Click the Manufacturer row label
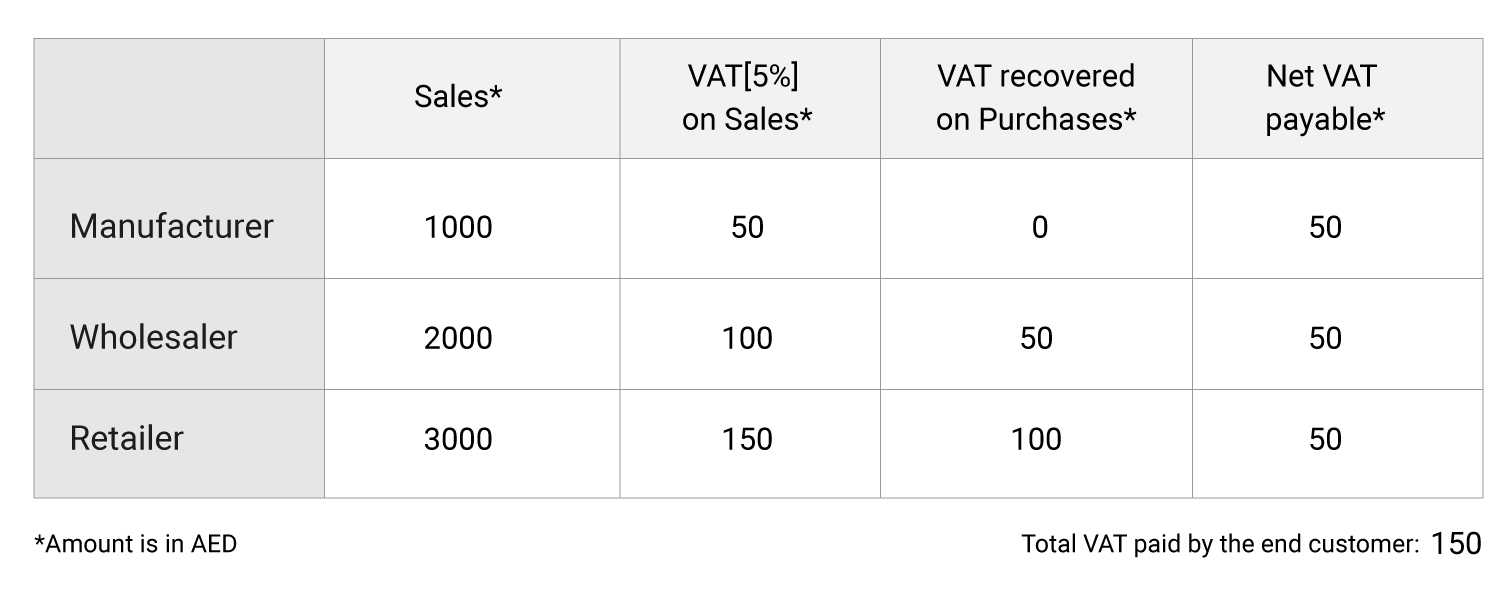The image size is (1512, 604). click(x=171, y=226)
